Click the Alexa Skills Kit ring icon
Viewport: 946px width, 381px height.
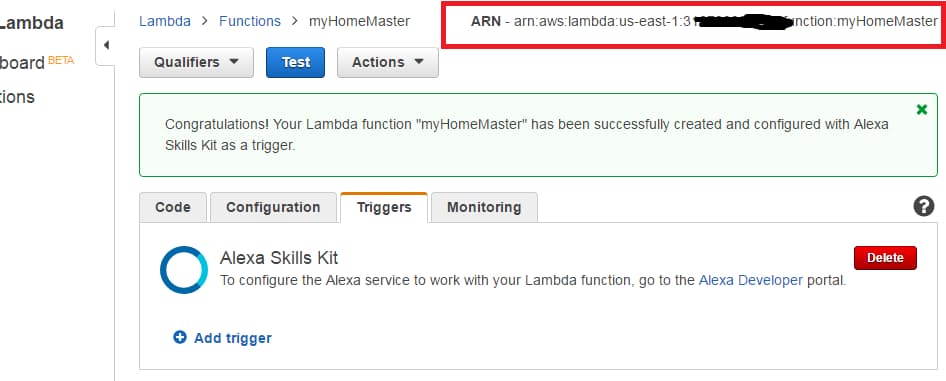point(184,269)
